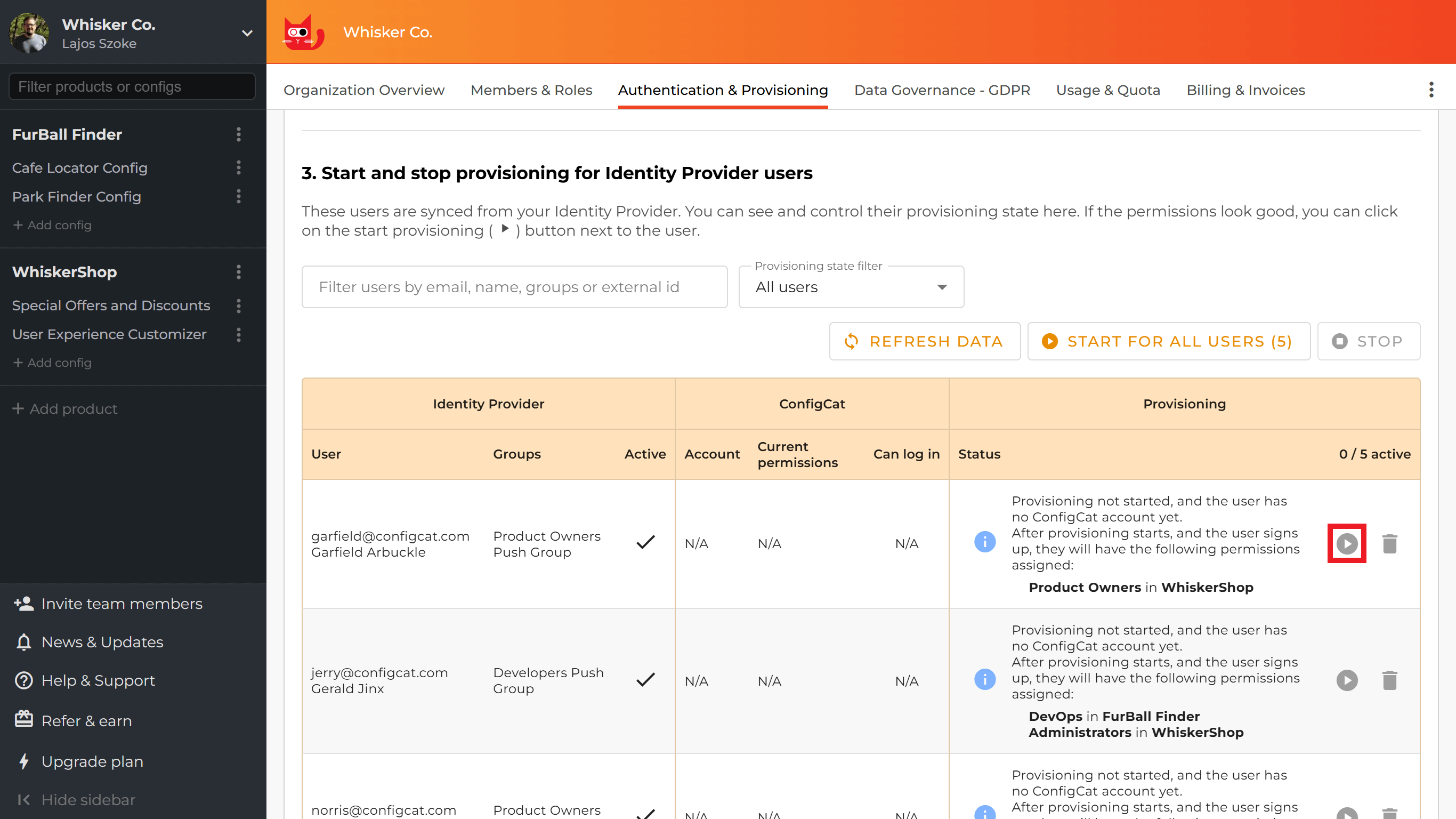Open the overflow menu right of Billing & Invoices
This screenshot has width=1456, height=819.
point(1431,90)
